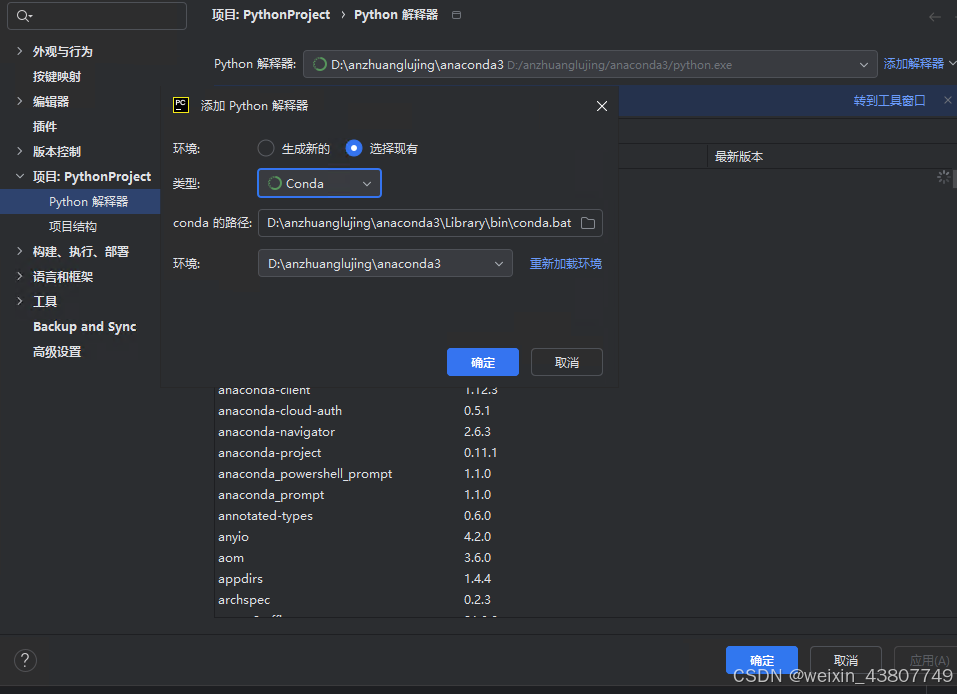Viewport: 957px width, 694px height.
Task: Open Backup and Sync settings
Action: [x=84, y=327]
